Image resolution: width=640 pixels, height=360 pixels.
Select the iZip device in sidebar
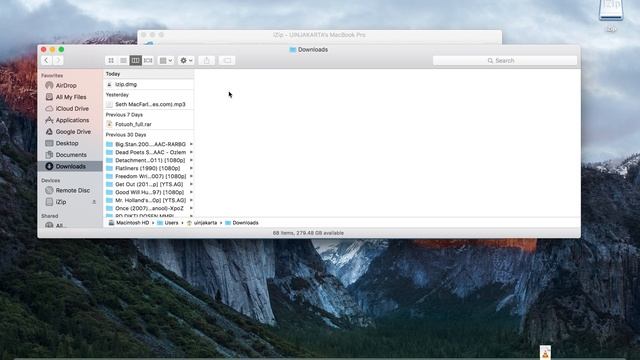pos(61,202)
